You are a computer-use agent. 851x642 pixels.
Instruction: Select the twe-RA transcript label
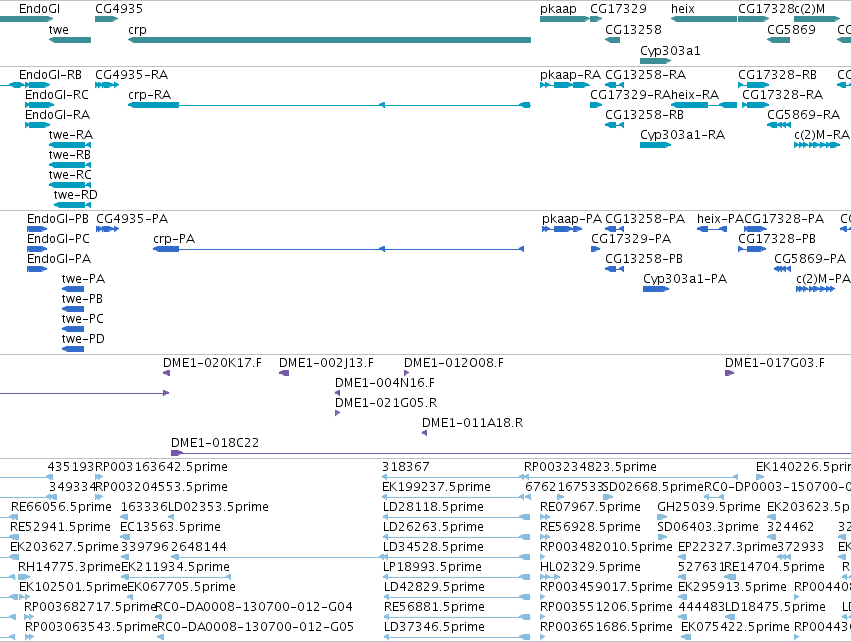(71, 135)
